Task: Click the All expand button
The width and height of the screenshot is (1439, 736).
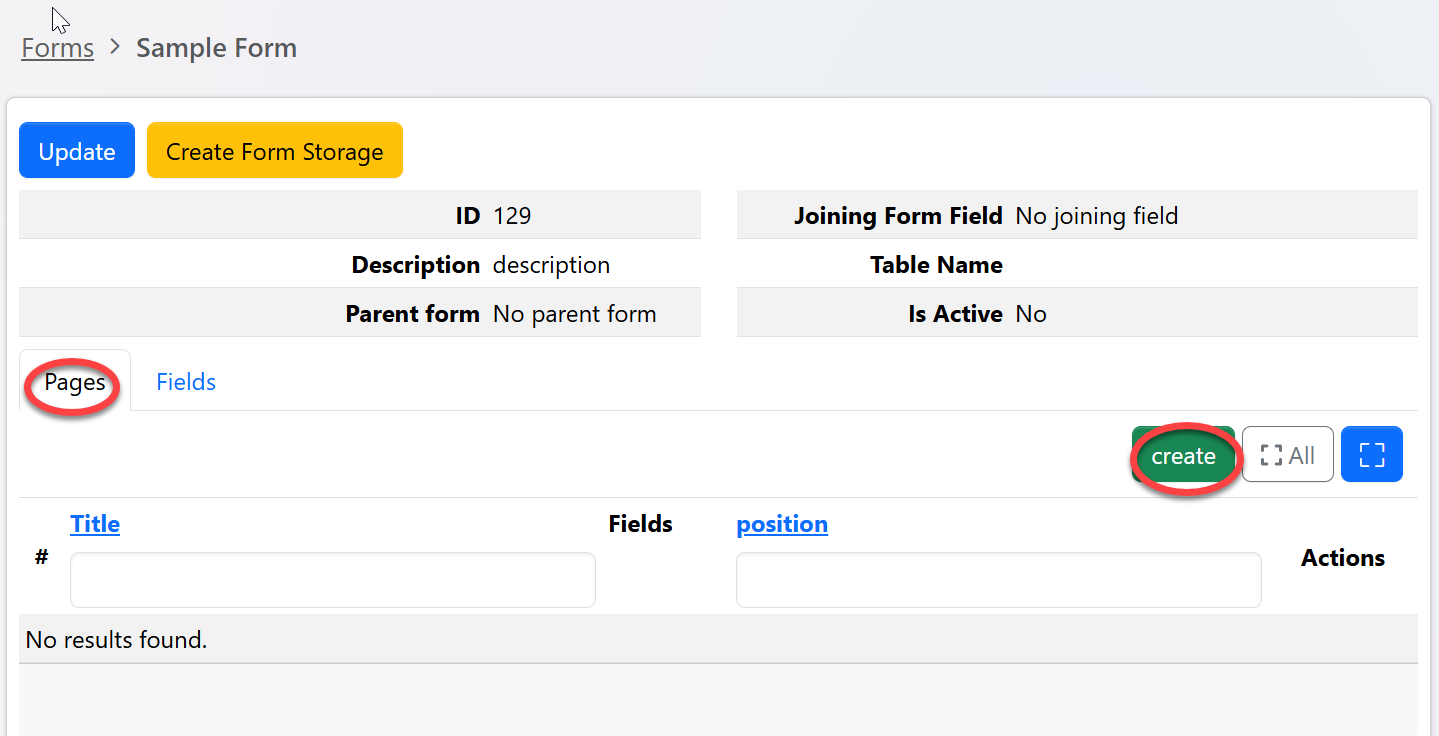Action: (1287, 455)
